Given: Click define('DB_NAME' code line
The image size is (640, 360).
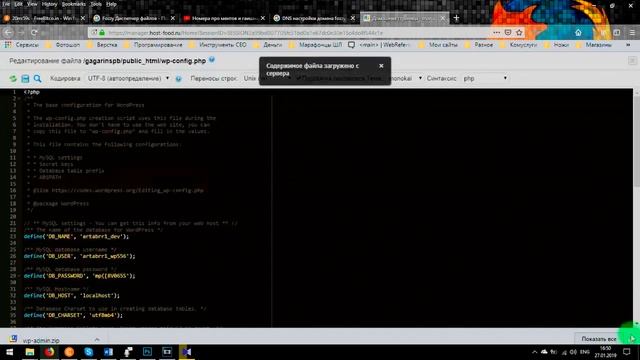Looking at the screenshot, I should pos(76,236).
